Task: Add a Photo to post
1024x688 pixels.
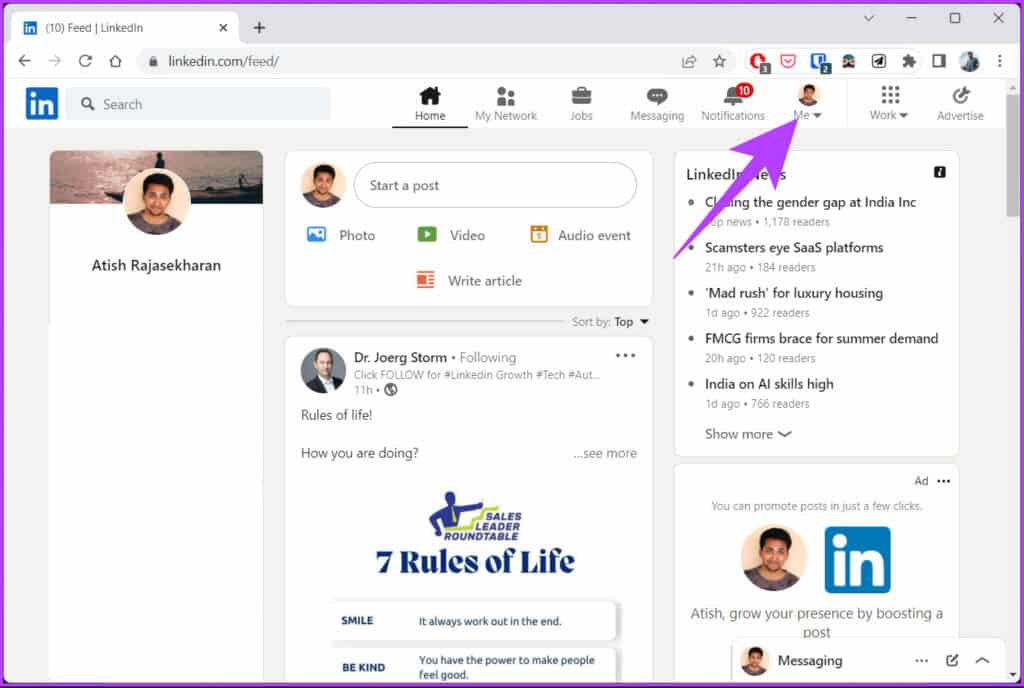Action: pos(341,235)
